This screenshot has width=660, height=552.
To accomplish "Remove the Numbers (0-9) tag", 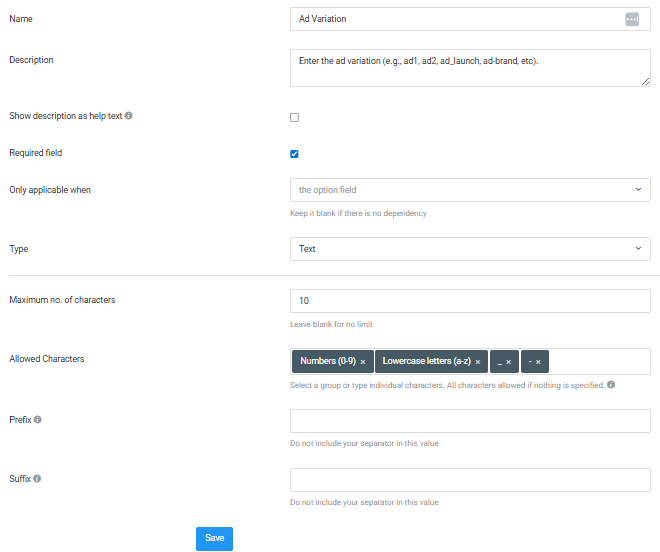I will tap(363, 362).
